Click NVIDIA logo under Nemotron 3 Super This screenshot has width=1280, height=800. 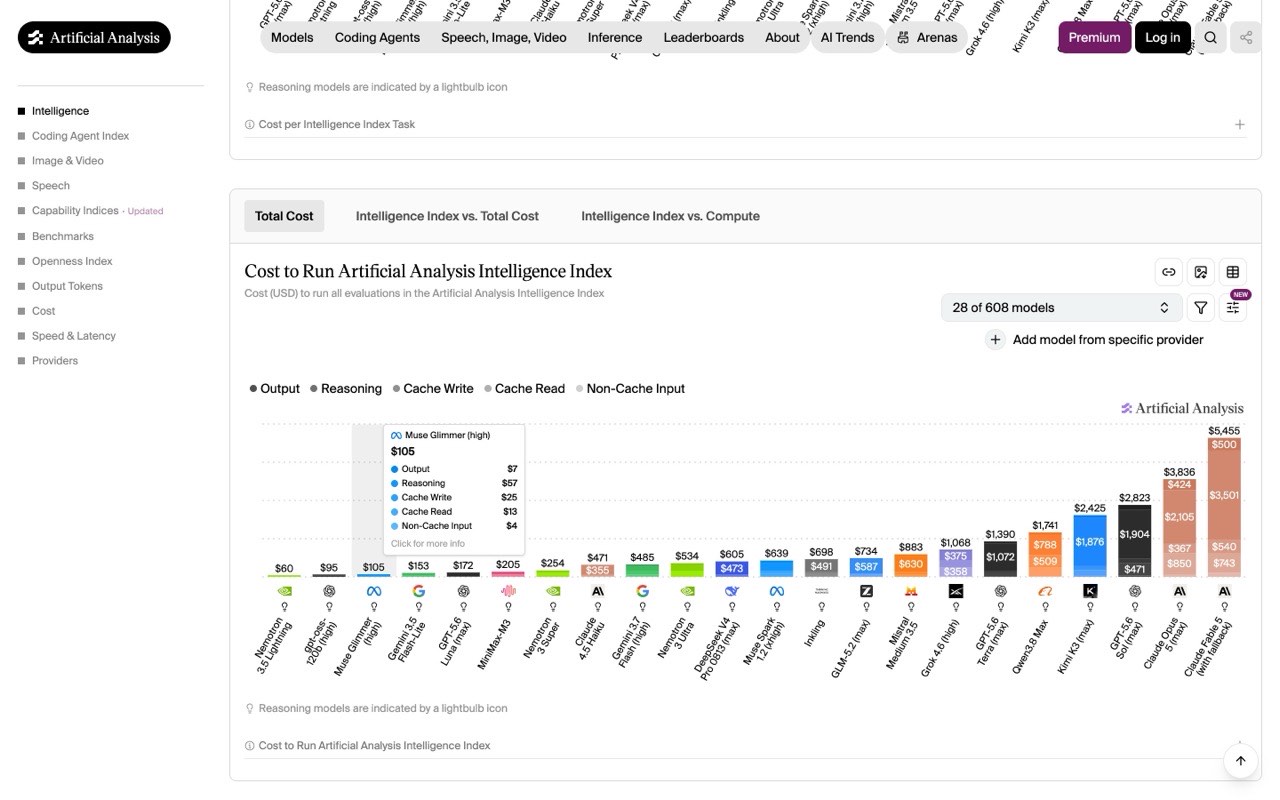[553, 591]
